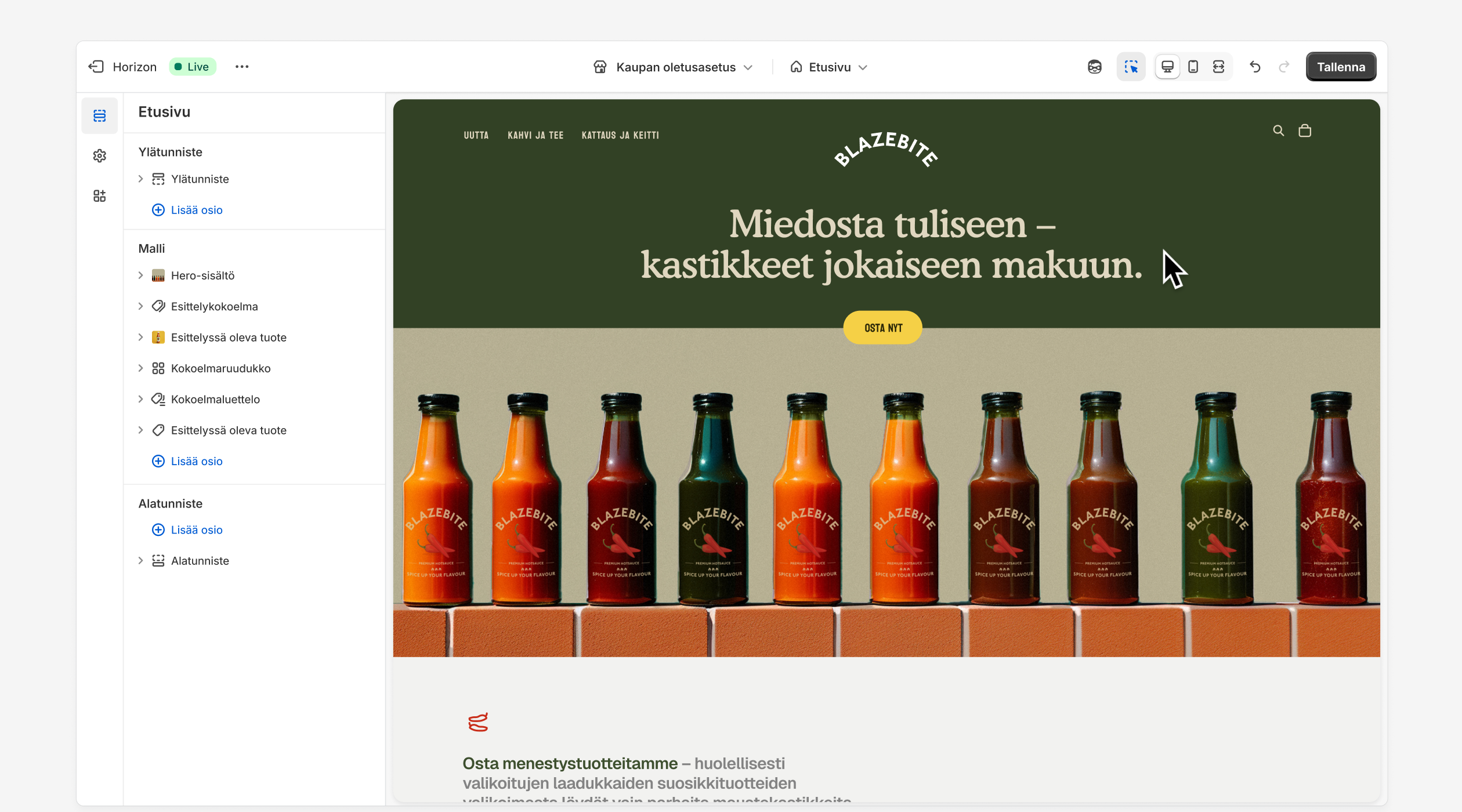Viewport: 1462px width, 812px height.
Task: Switch to mobile preview mode
Action: [1193, 67]
